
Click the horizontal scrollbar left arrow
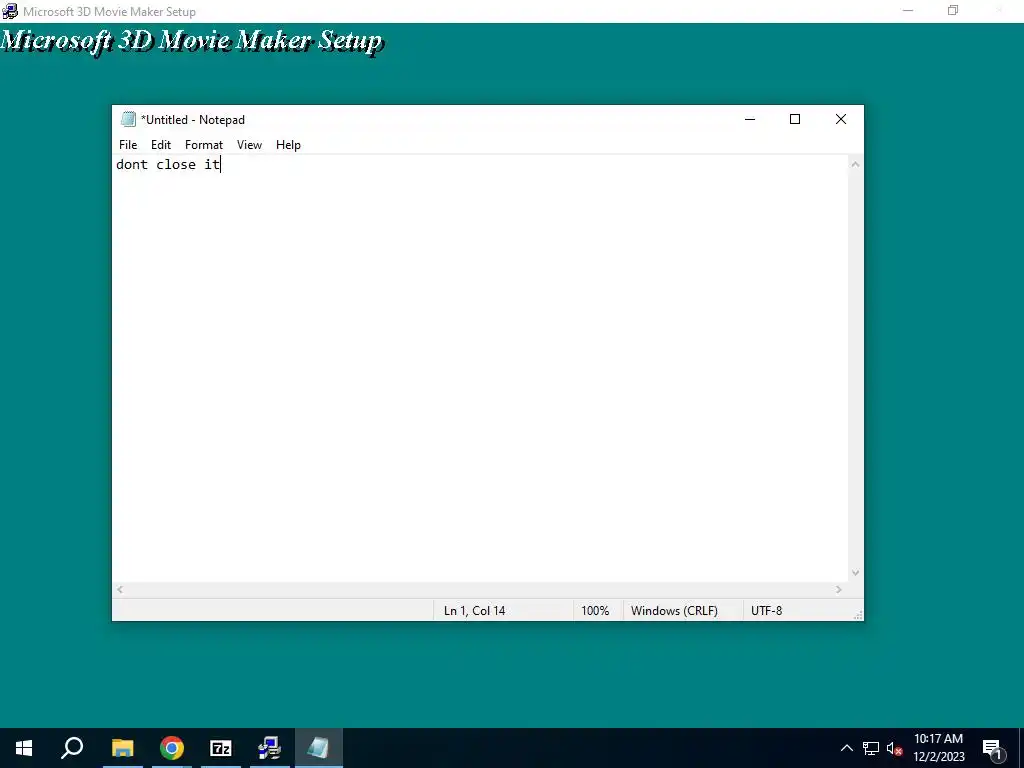120,590
